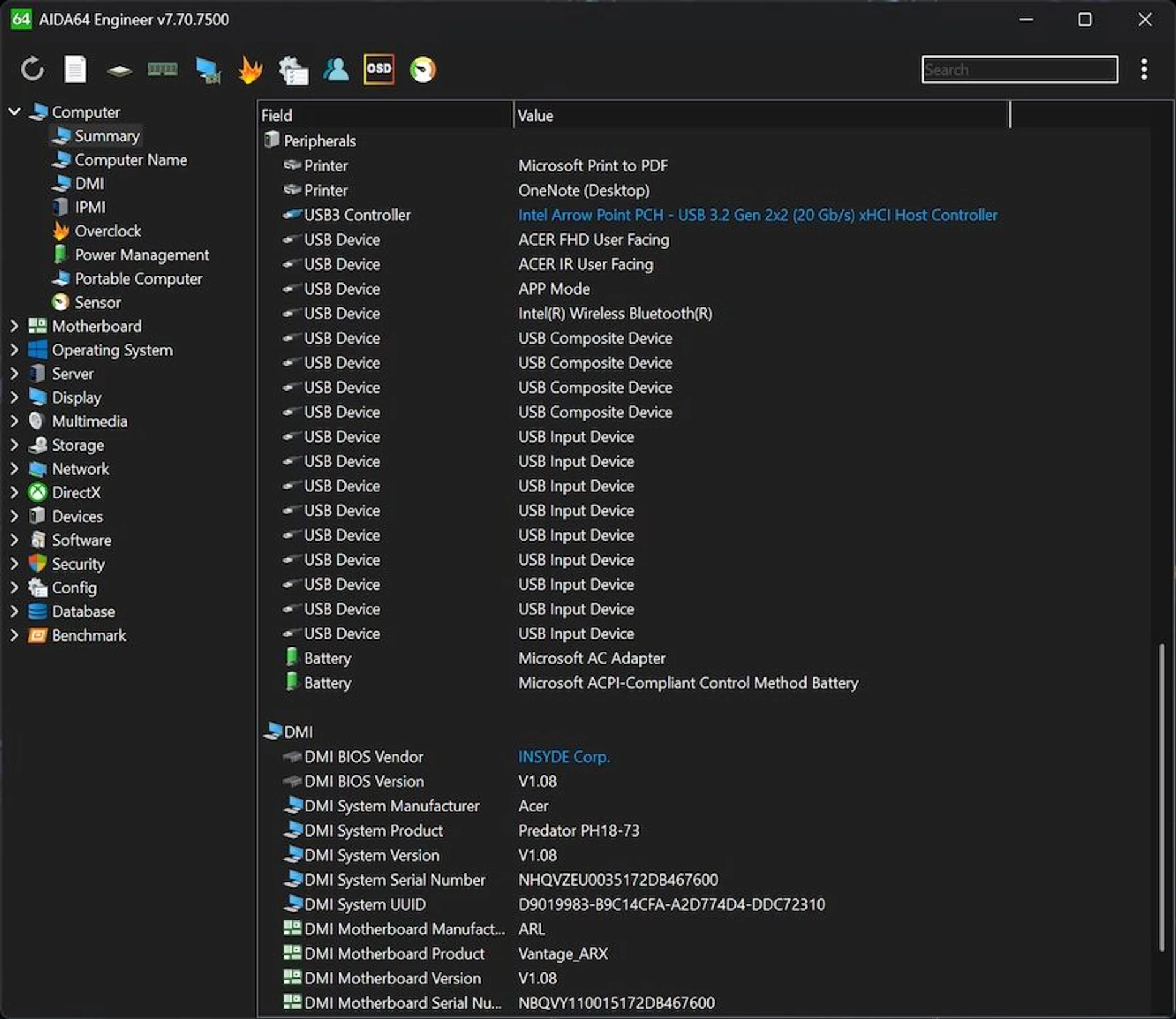The image size is (1176, 1019).
Task: Expand the Software tree node
Action: [x=15, y=540]
